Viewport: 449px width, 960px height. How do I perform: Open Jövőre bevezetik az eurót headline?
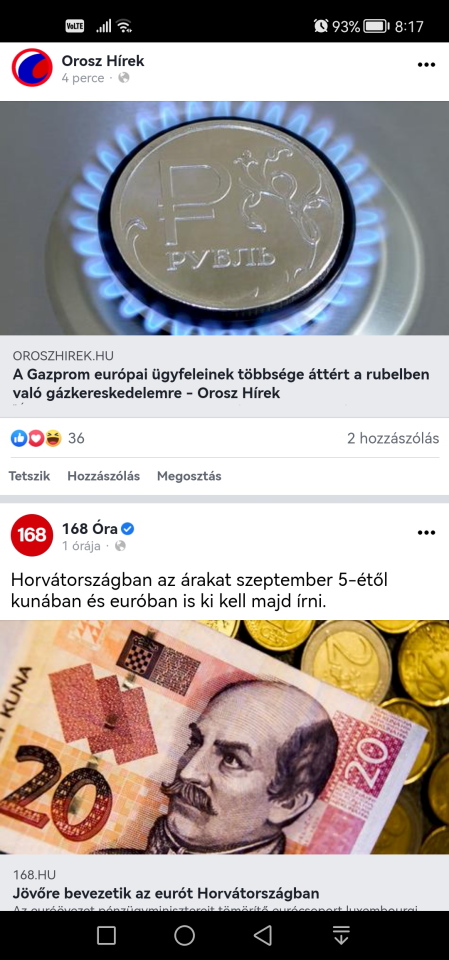pos(166,893)
